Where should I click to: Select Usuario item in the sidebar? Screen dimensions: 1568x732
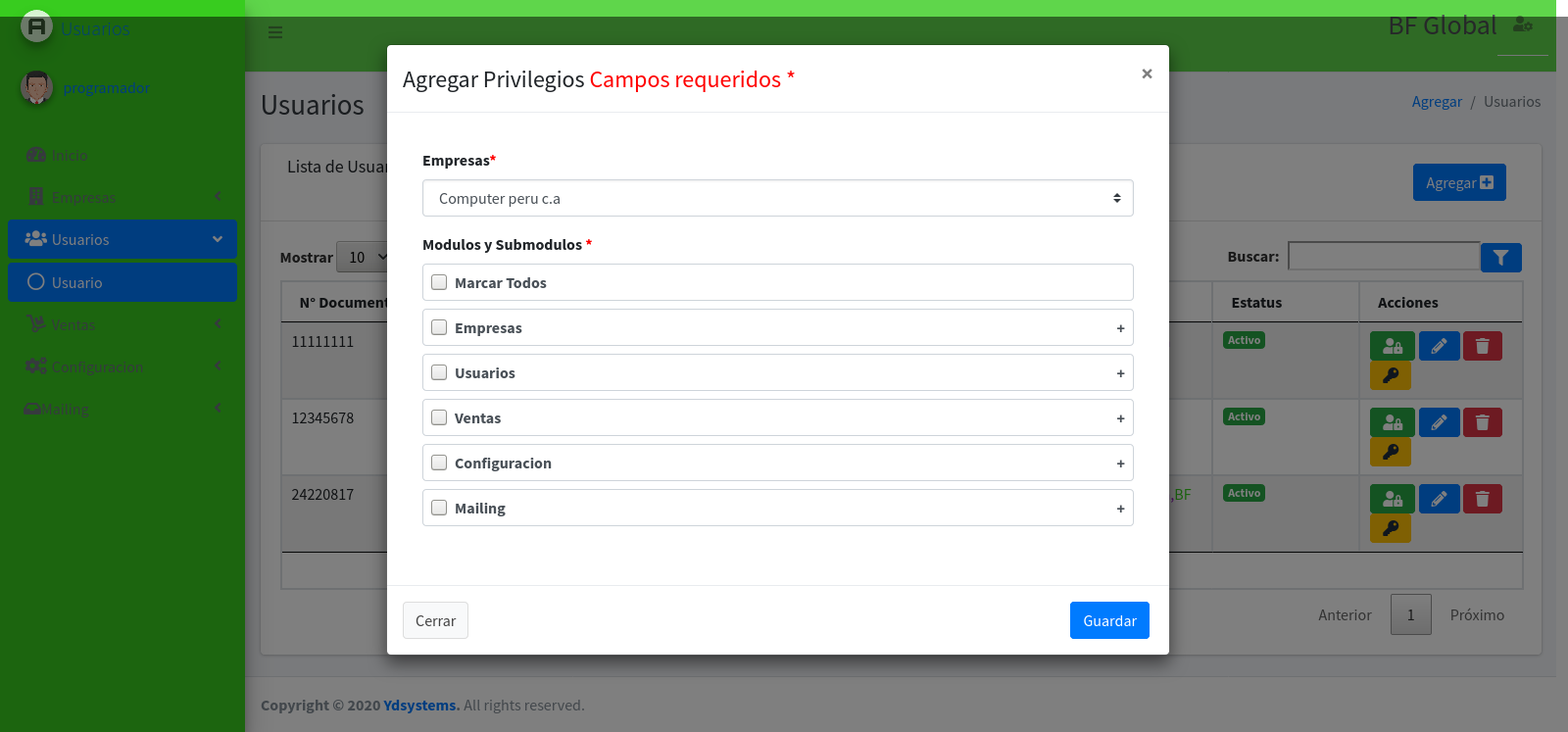(122, 282)
